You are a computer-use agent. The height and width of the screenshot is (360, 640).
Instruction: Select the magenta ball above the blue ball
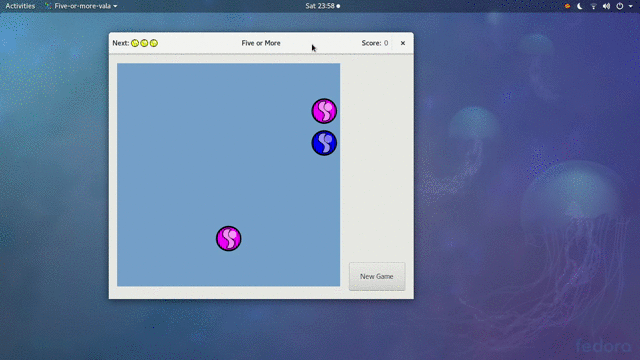click(x=324, y=111)
